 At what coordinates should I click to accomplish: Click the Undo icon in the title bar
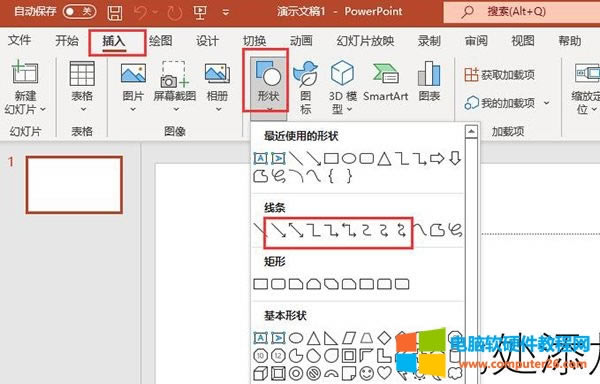click(140, 12)
